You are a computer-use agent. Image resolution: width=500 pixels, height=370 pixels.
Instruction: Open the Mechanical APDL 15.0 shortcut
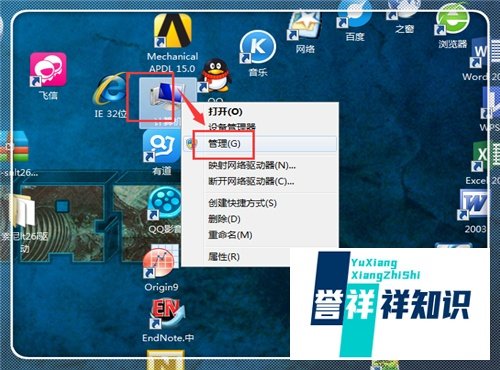point(173,32)
